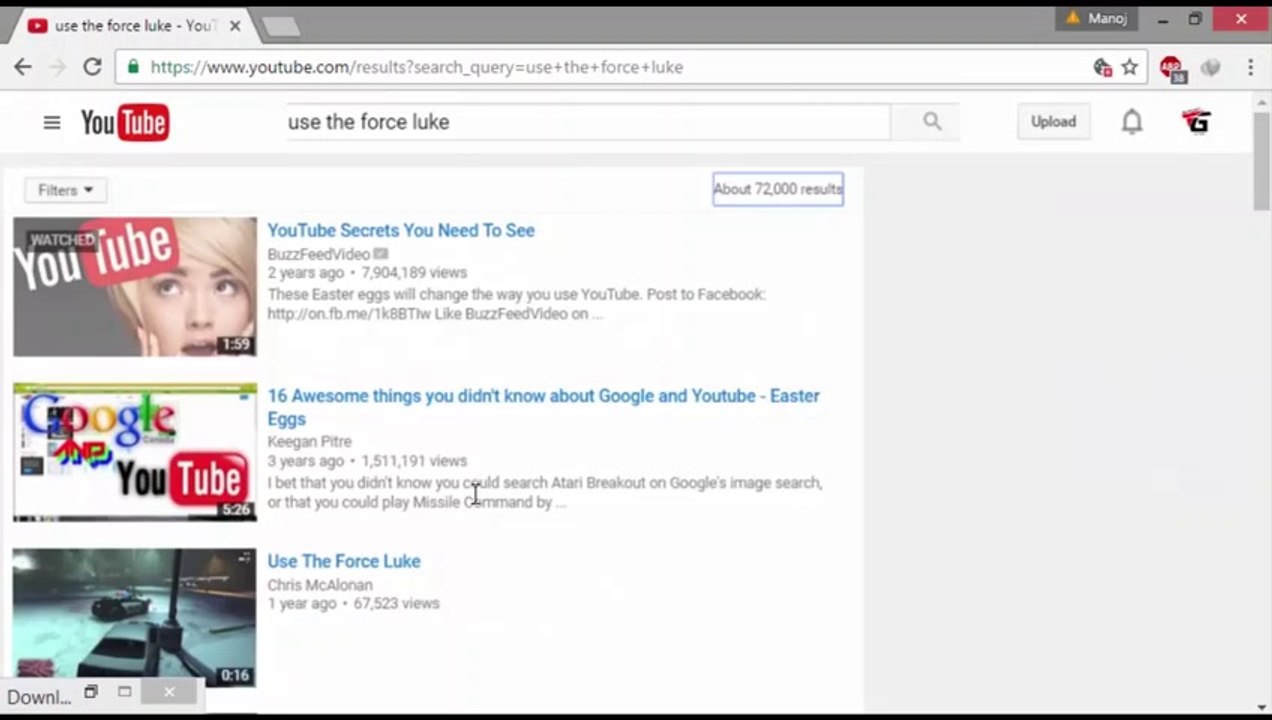Open the notifications bell
This screenshot has width=1272, height=720.
[x=1132, y=122]
